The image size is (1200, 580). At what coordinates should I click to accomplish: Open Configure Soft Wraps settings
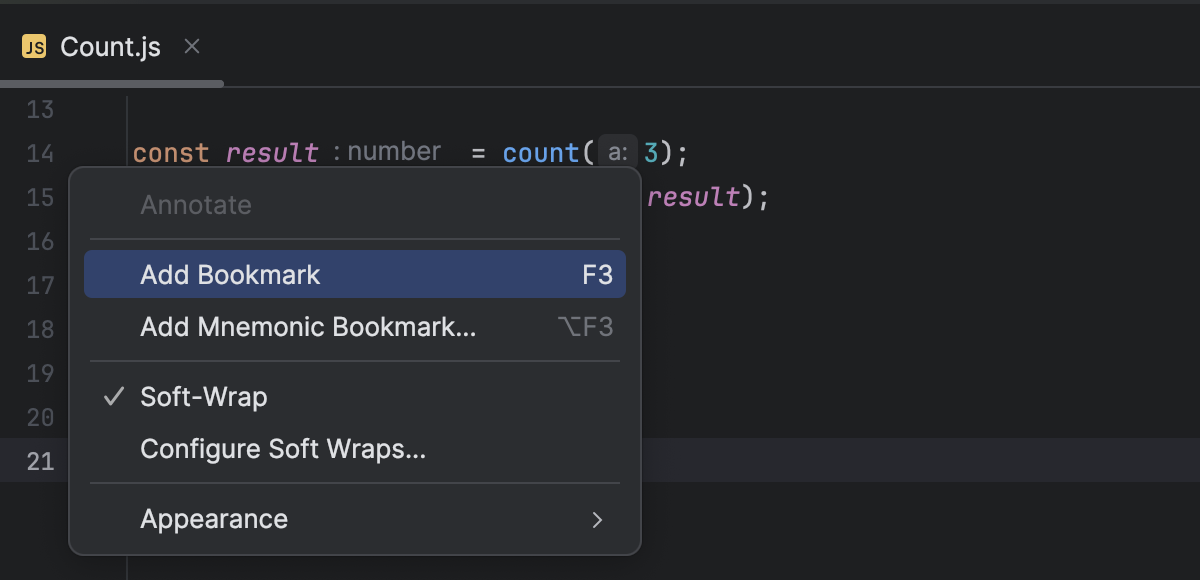coord(283,448)
